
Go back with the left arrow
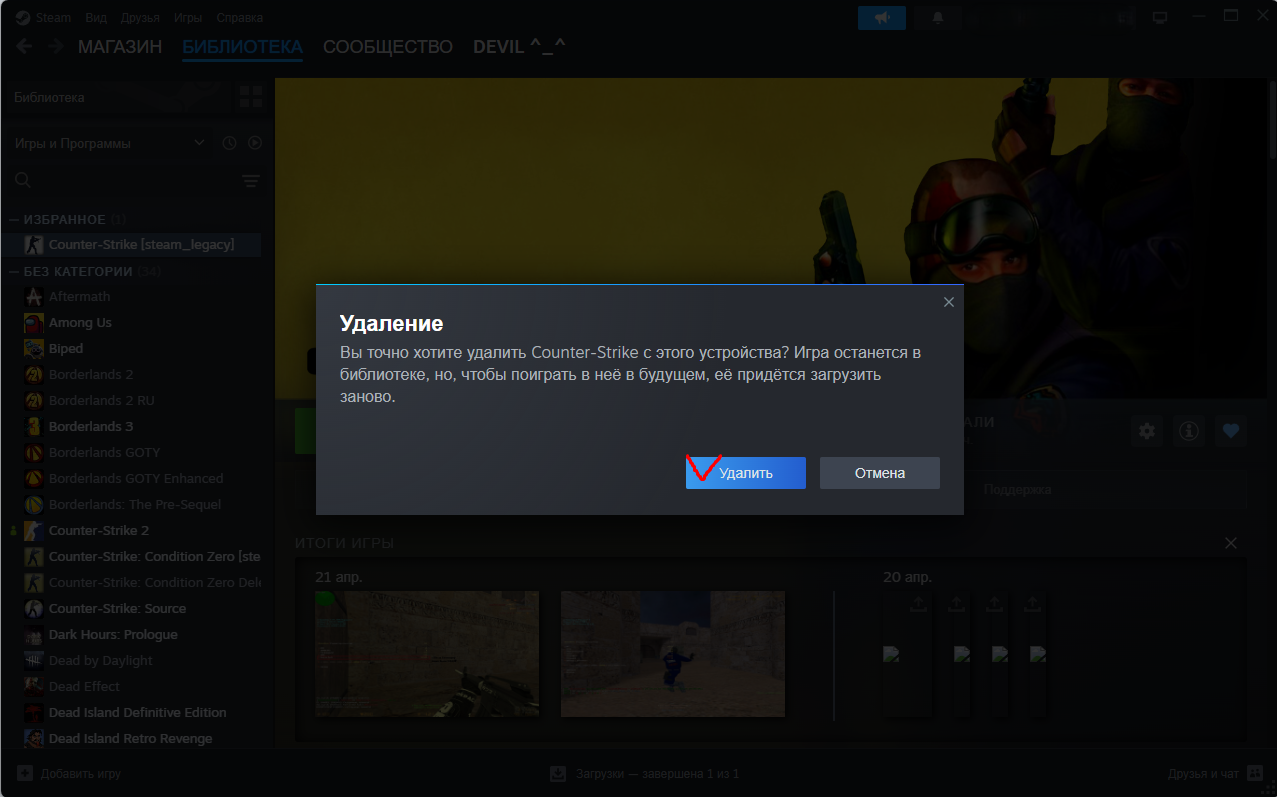[25, 47]
